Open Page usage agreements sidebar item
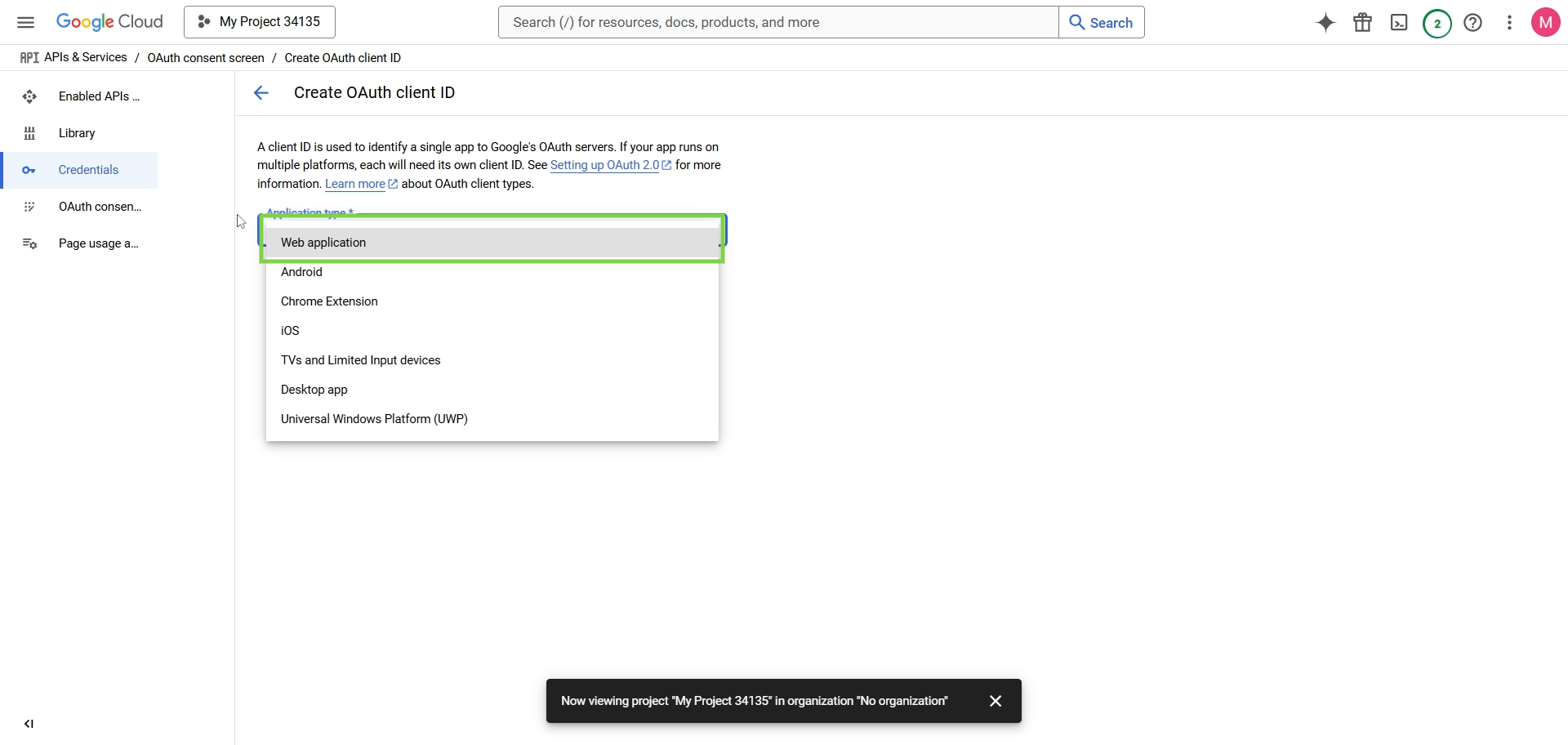Image resolution: width=1568 pixels, height=745 pixels. [79, 243]
